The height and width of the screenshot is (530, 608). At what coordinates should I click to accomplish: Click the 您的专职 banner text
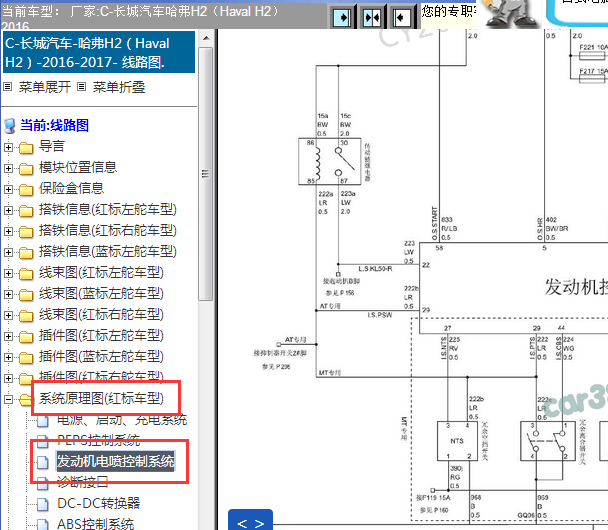pos(449,12)
